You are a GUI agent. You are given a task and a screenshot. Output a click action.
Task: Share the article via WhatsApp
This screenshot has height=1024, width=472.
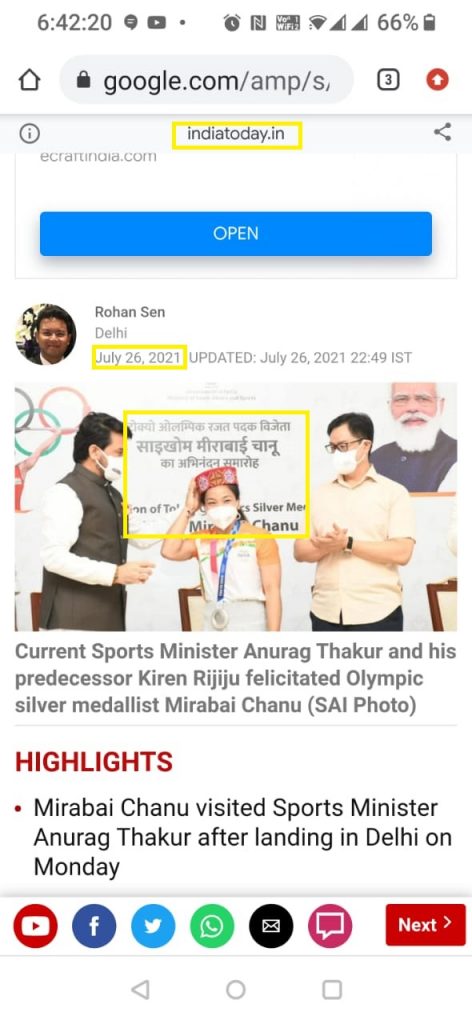(x=212, y=926)
